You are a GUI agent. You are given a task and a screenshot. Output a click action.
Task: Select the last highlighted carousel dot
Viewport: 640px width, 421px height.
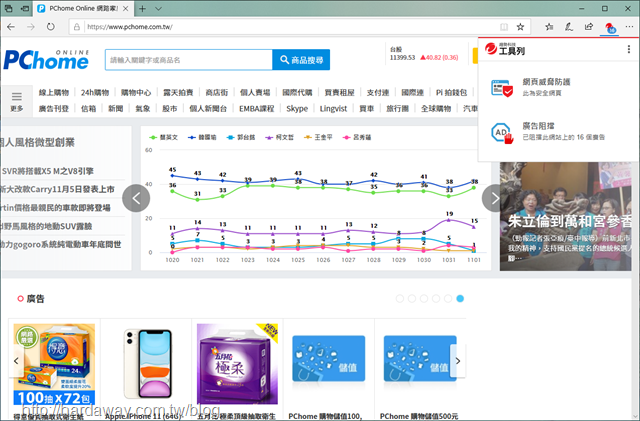pyautogui.click(x=460, y=298)
